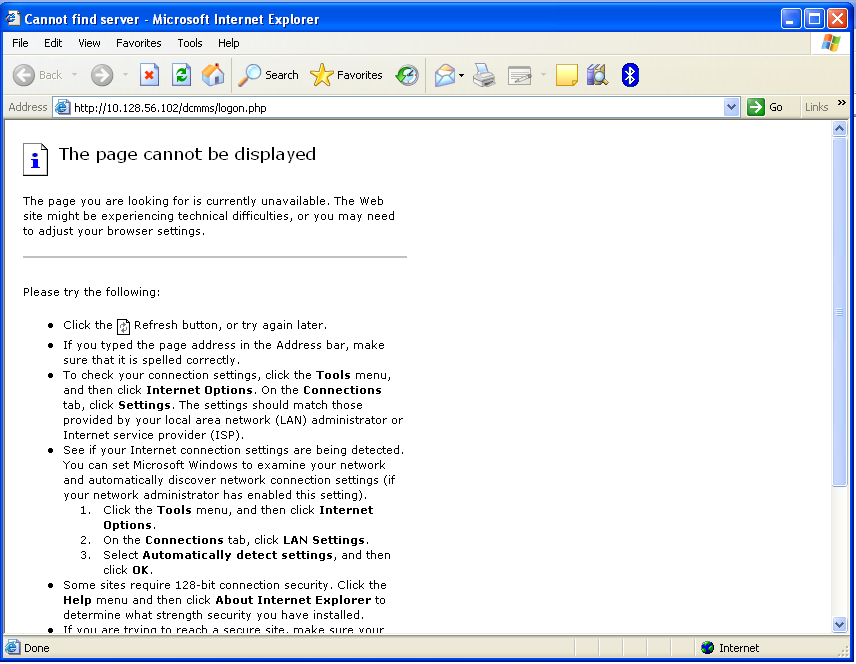Screen dimensions: 856x664
Task: Click the 'Address' label
Action: pos(28,107)
